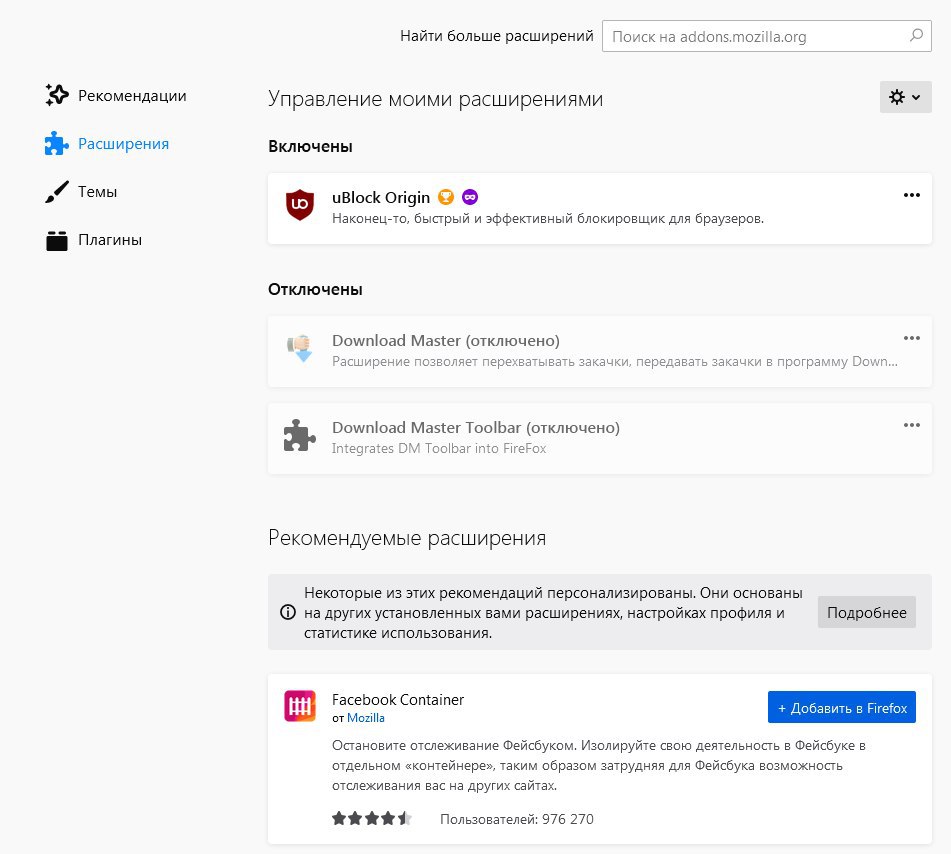This screenshot has height=854, width=951.
Task: Focus the addons.mozilla.org search field
Action: pyautogui.click(x=767, y=36)
